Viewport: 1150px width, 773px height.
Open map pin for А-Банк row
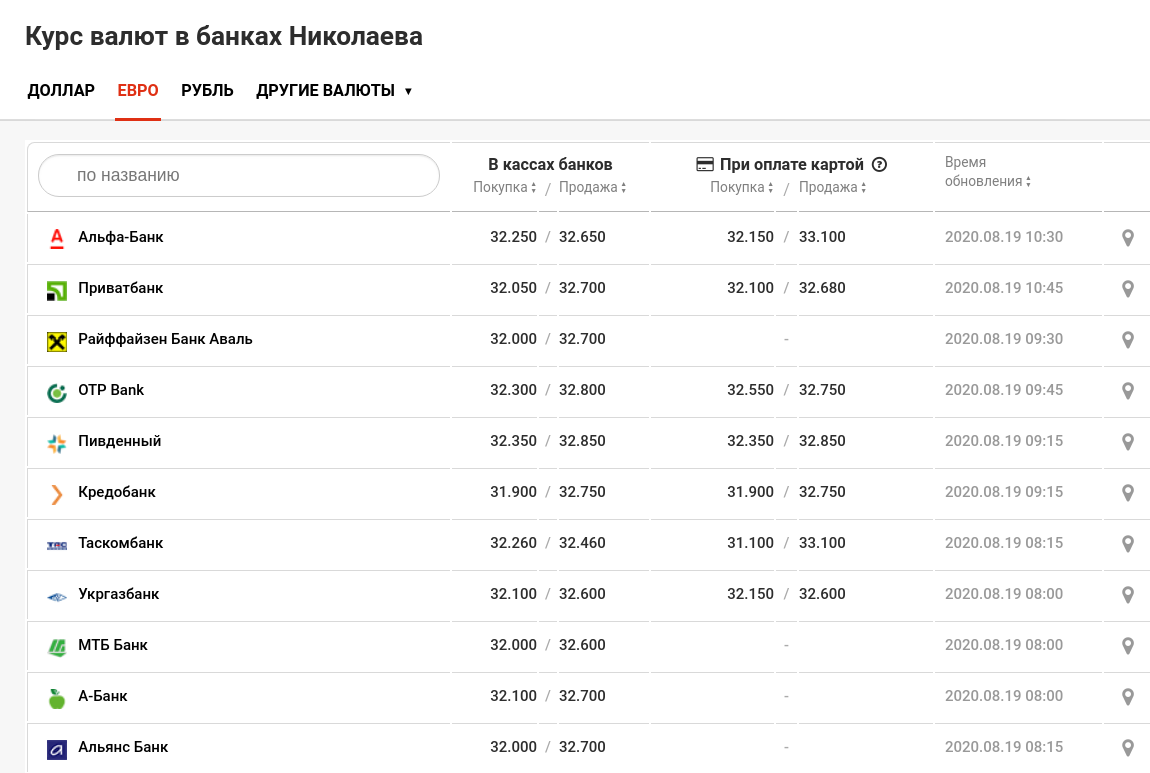(x=1128, y=697)
